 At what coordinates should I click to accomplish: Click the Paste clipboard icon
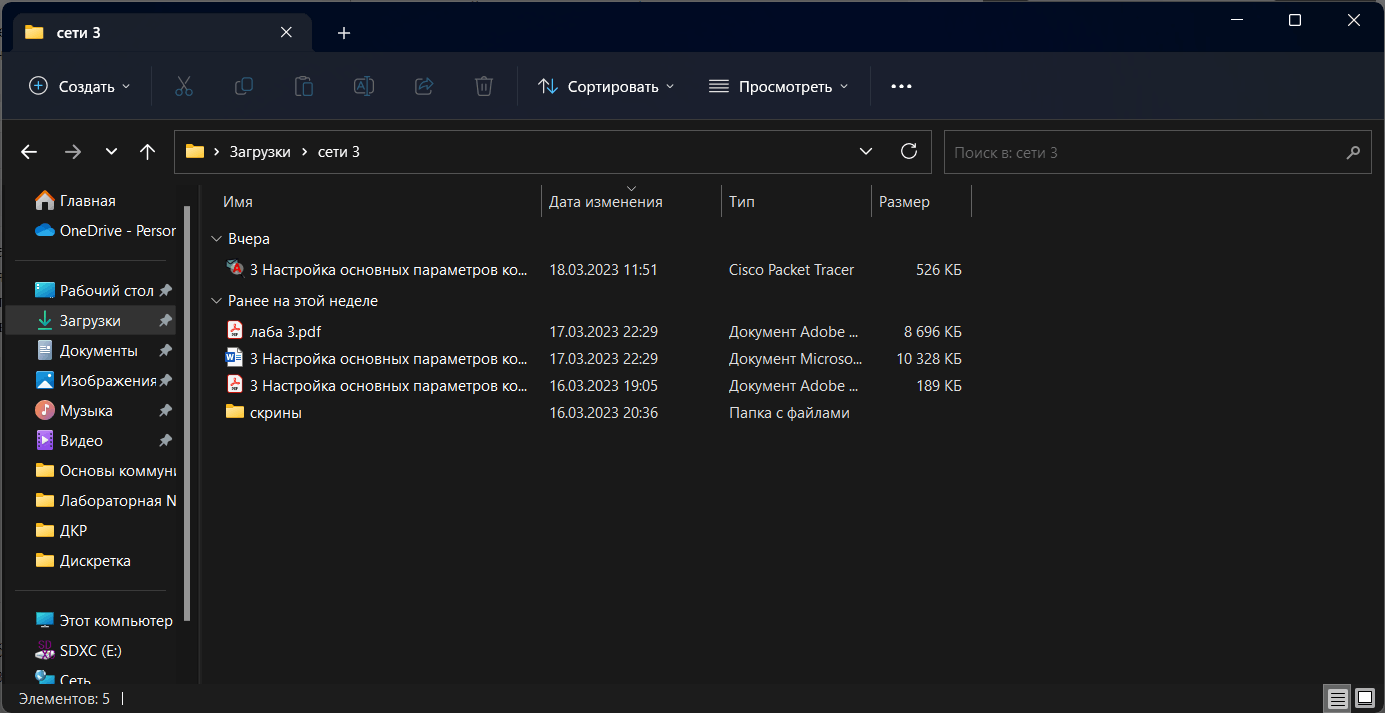tap(304, 86)
